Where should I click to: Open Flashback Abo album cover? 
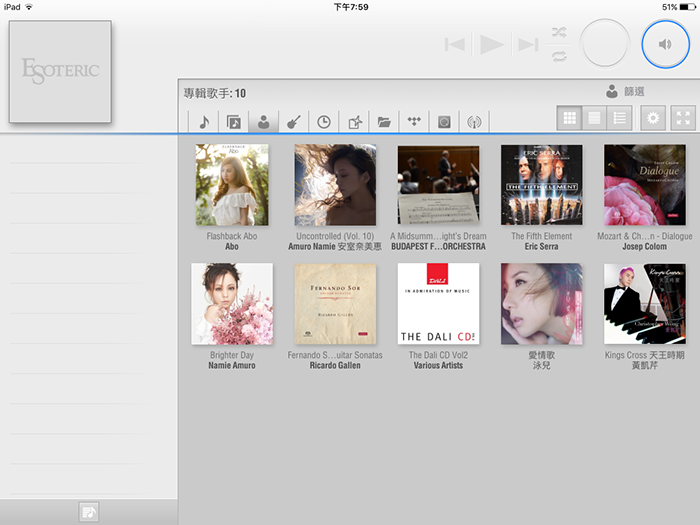pyautogui.click(x=232, y=184)
